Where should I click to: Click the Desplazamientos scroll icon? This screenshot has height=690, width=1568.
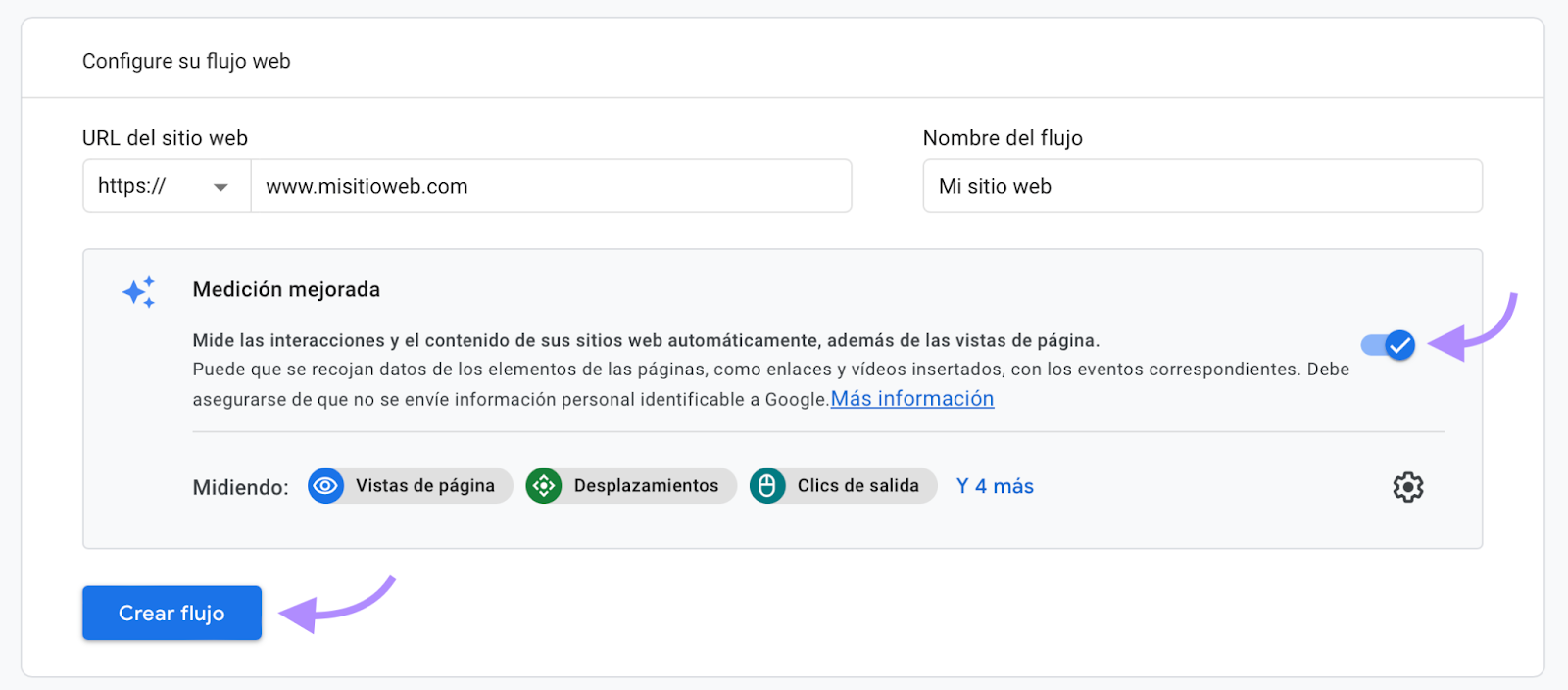(x=544, y=486)
